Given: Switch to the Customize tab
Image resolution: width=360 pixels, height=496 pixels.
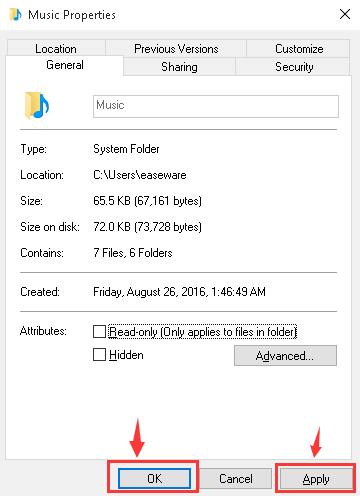Looking at the screenshot, I should coord(299,49).
